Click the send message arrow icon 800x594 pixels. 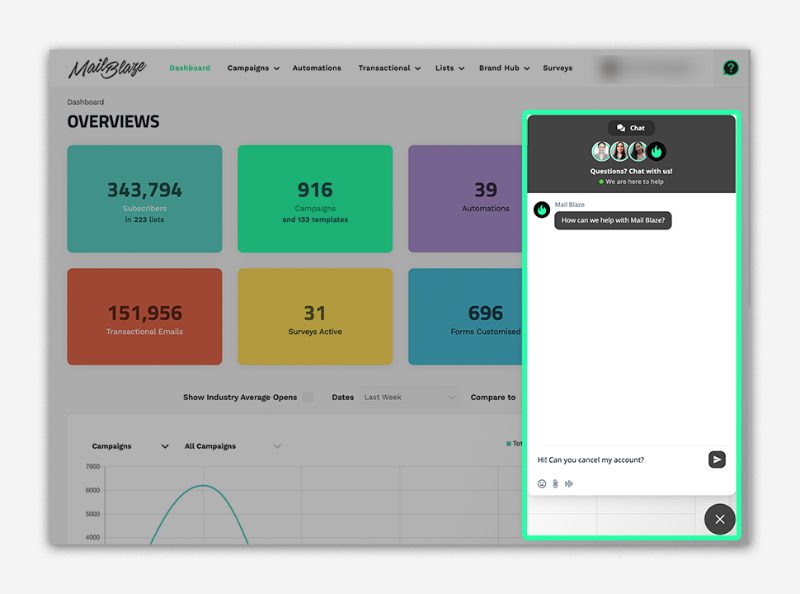point(717,460)
